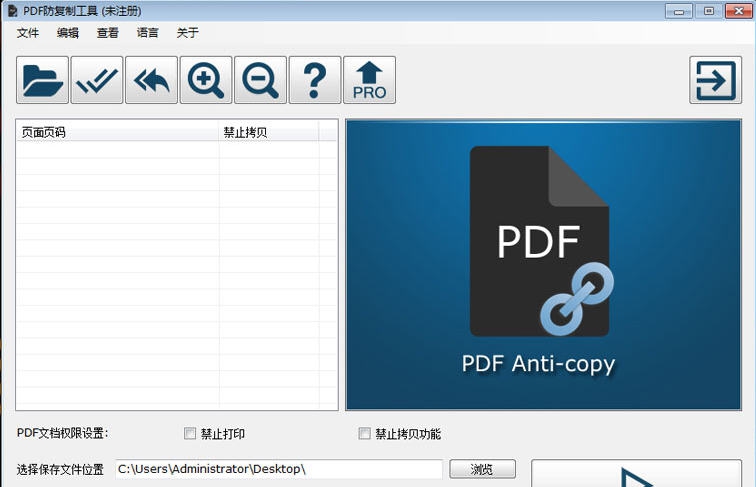
Task: Open the 文件 menu
Action: point(27,33)
